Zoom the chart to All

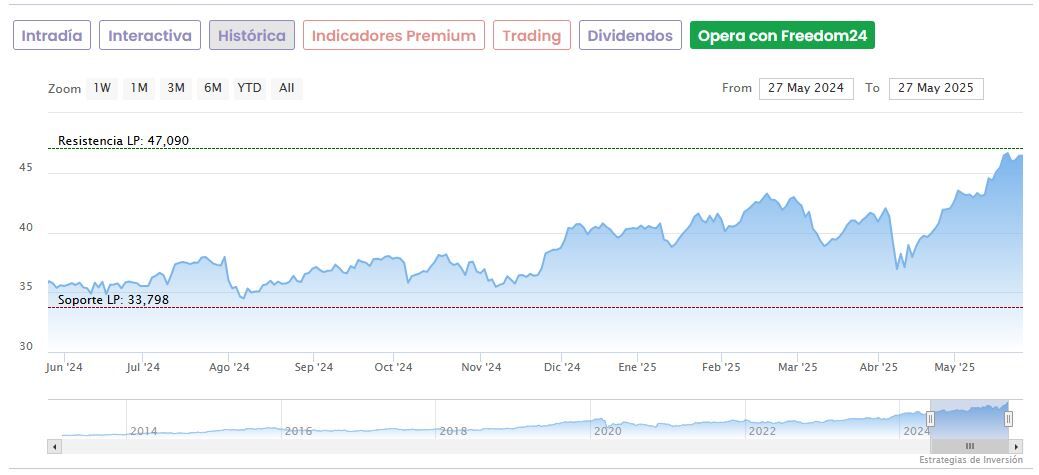(287, 88)
